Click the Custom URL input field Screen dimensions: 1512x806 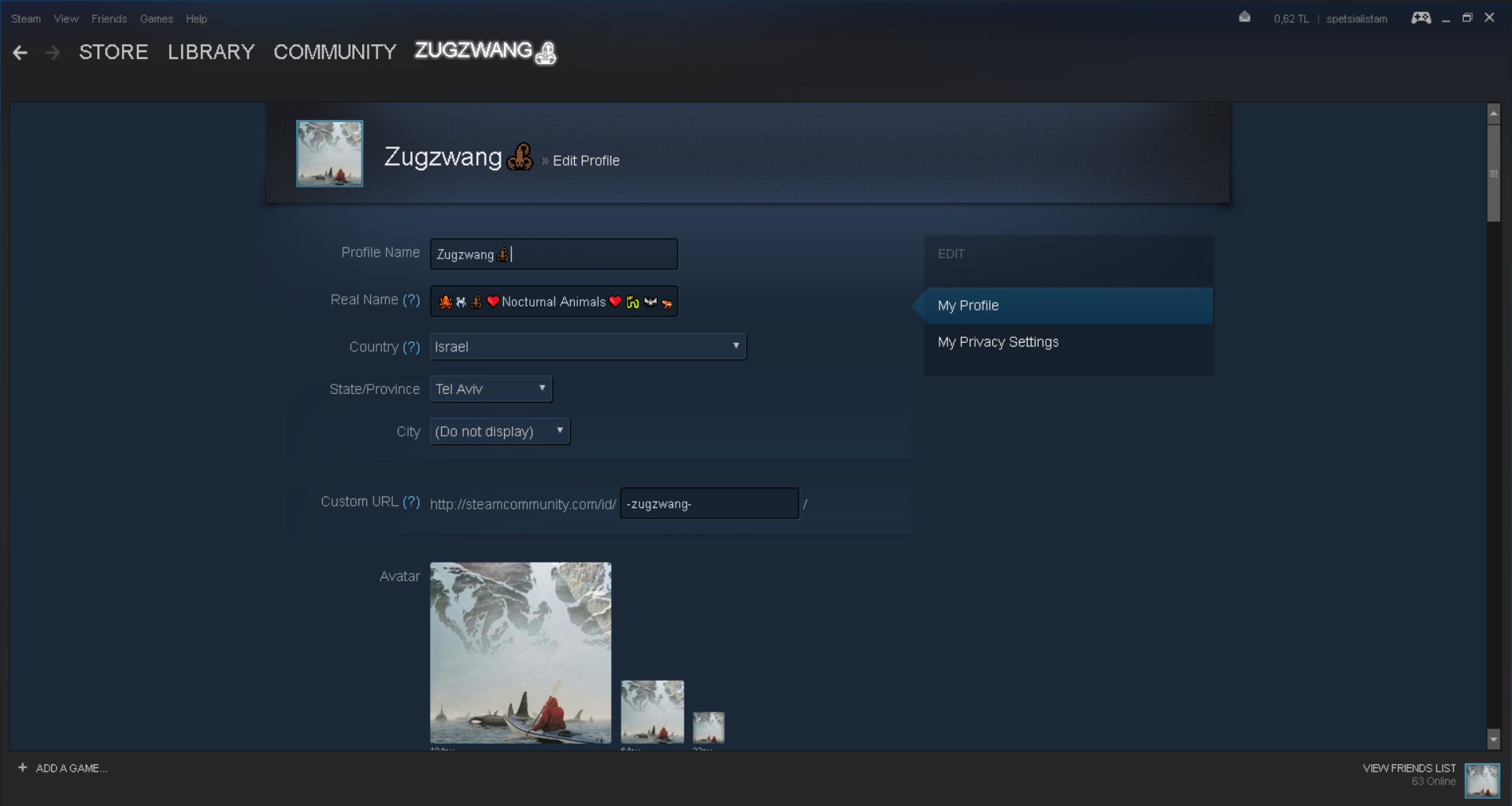710,503
